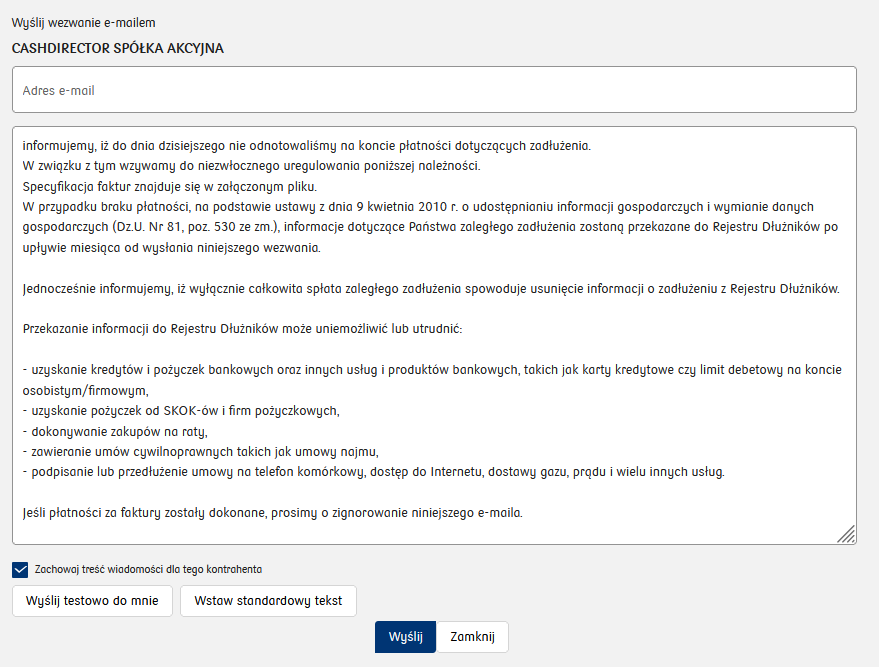The image size is (879, 667).
Task: Click the line 'uzyskanie pożyczek od SKOK-ów'
Action: click(181, 411)
